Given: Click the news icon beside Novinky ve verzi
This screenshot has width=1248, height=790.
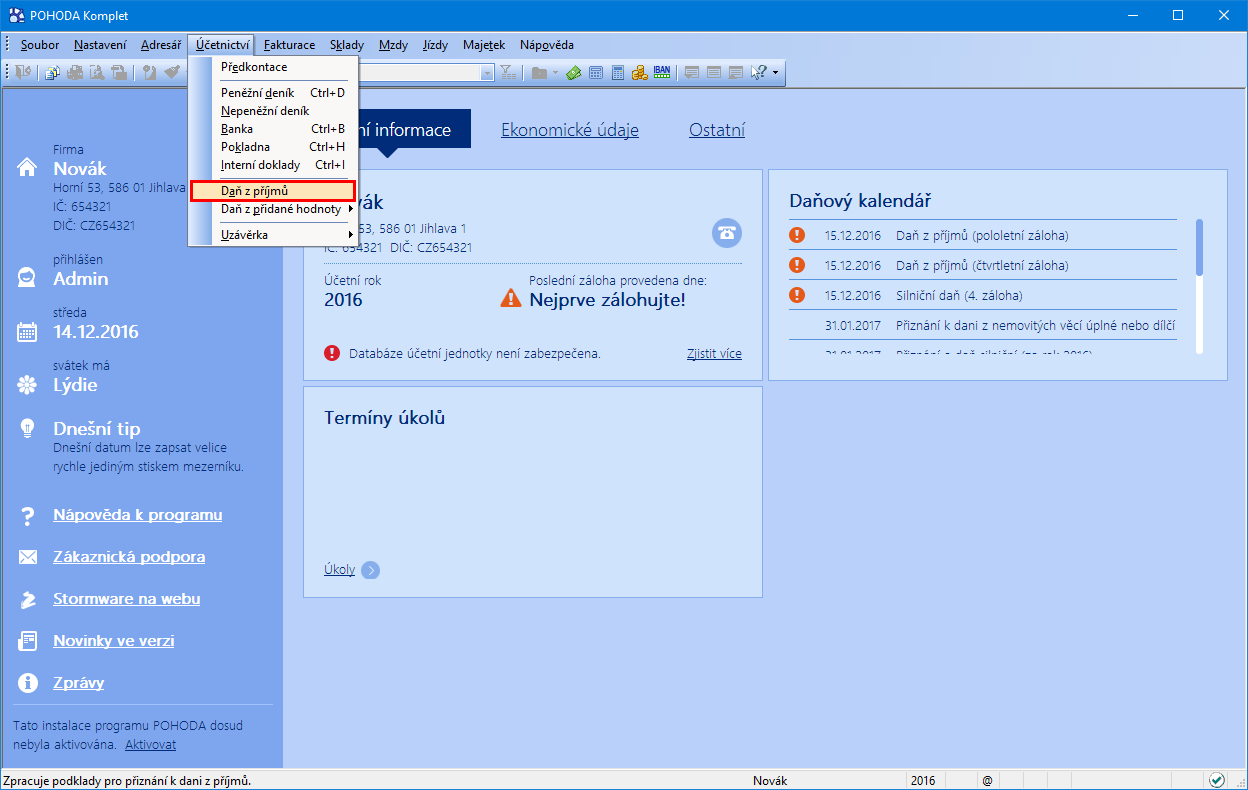Looking at the screenshot, I should pyautogui.click(x=28, y=641).
